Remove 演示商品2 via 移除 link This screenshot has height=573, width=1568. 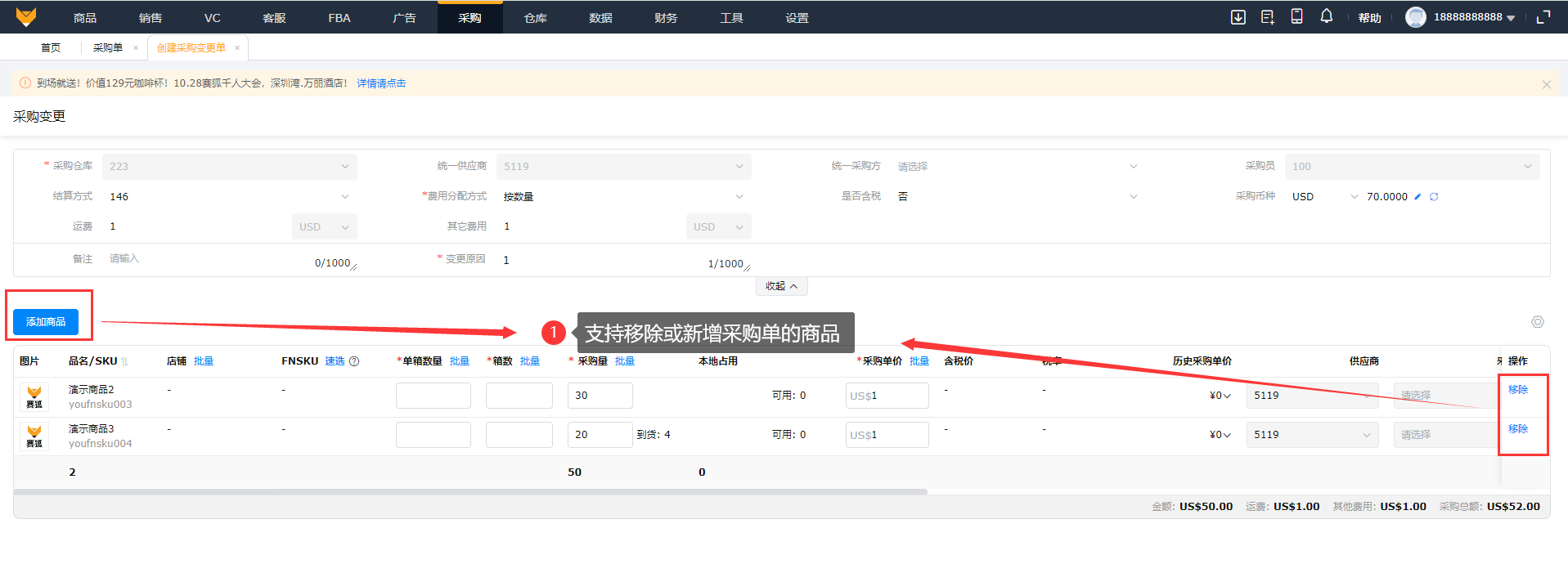click(1517, 390)
